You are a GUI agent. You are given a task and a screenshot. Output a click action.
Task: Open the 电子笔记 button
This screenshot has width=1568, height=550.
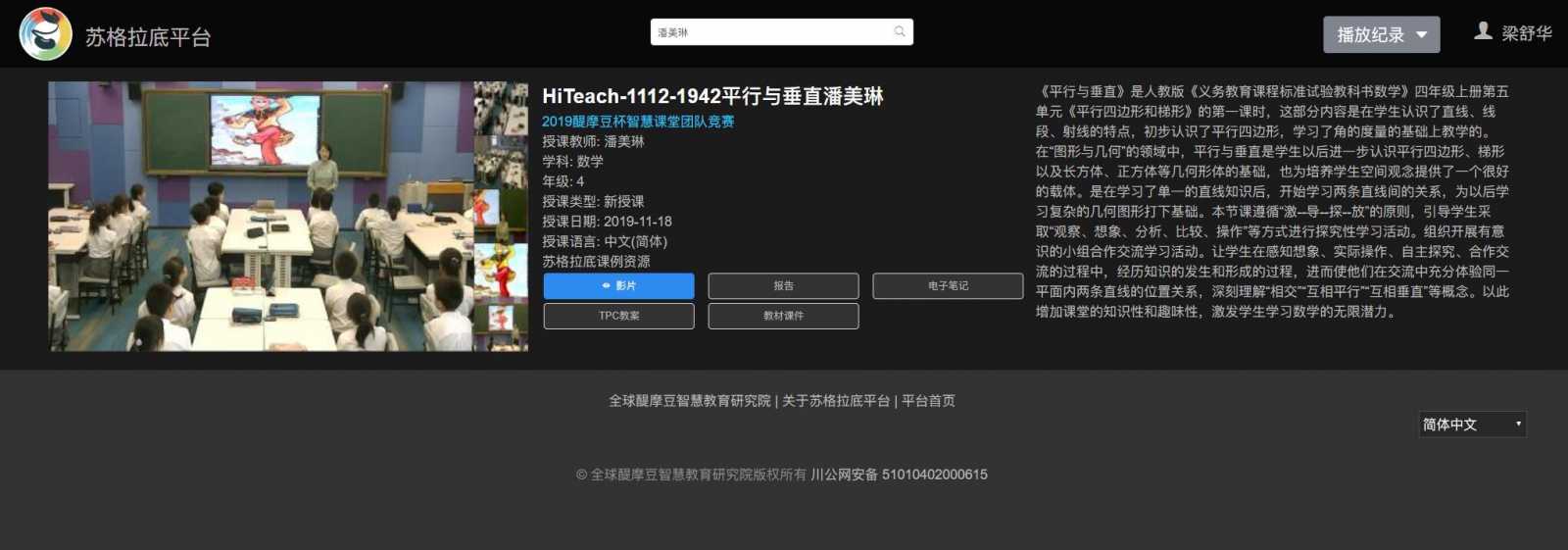(x=948, y=286)
